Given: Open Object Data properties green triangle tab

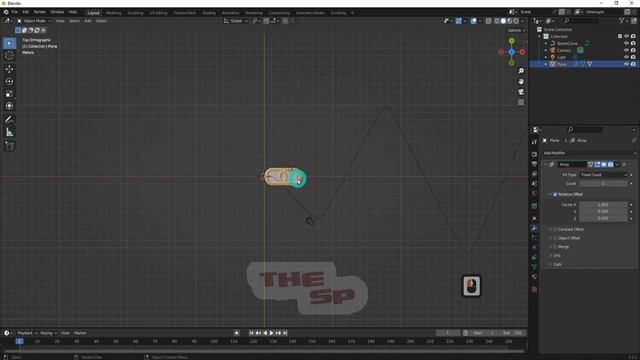Looking at the screenshot, I should click(534, 267).
